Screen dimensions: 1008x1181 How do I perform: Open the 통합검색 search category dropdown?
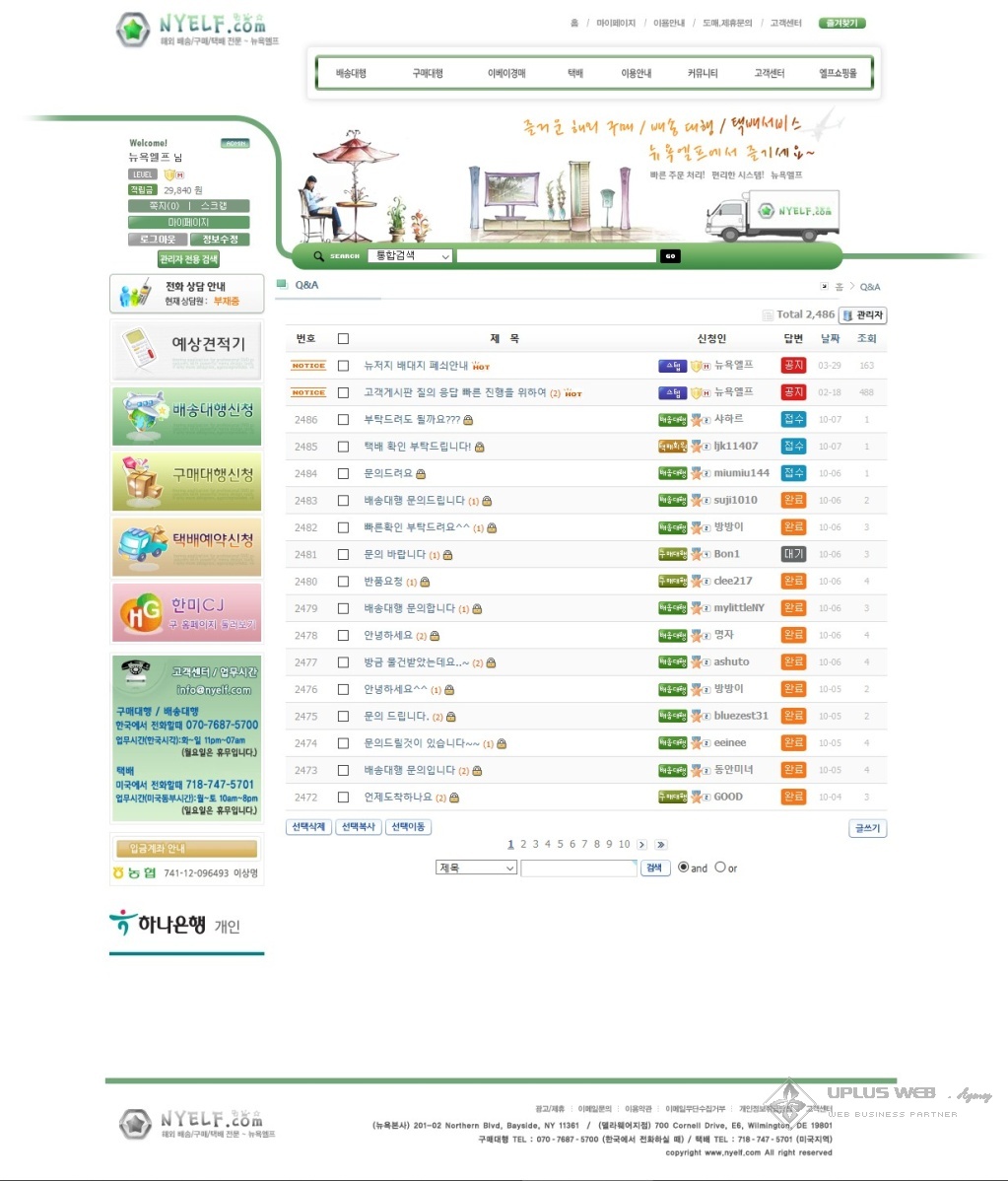408,255
